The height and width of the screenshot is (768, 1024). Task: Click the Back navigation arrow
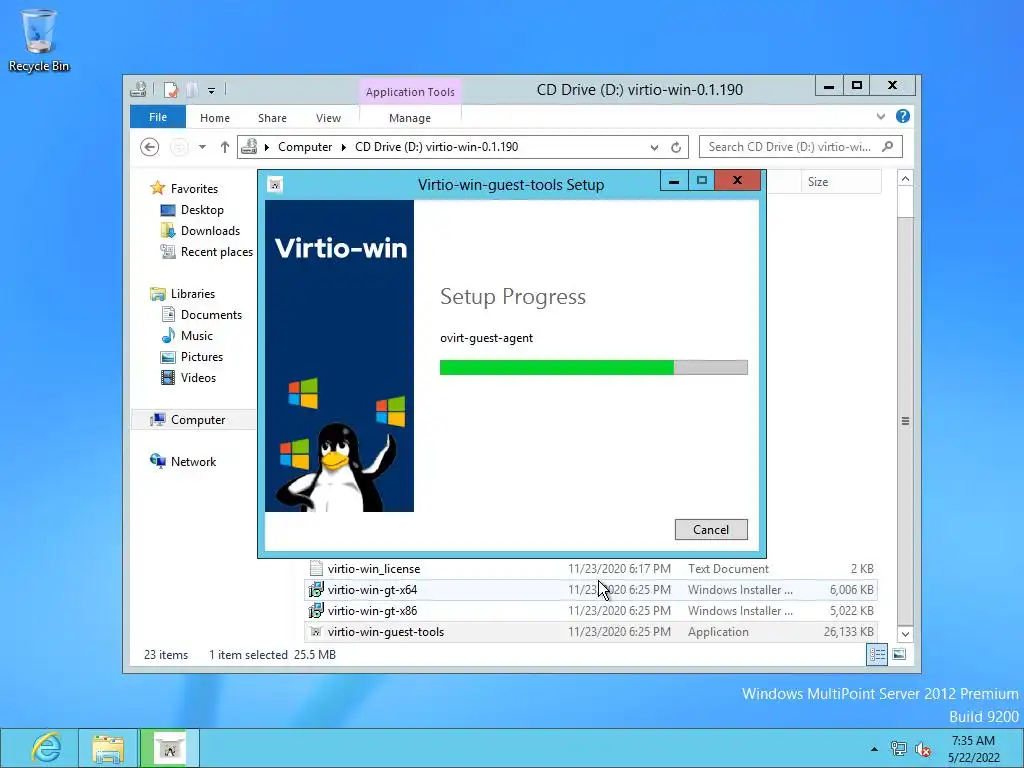tap(150, 147)
